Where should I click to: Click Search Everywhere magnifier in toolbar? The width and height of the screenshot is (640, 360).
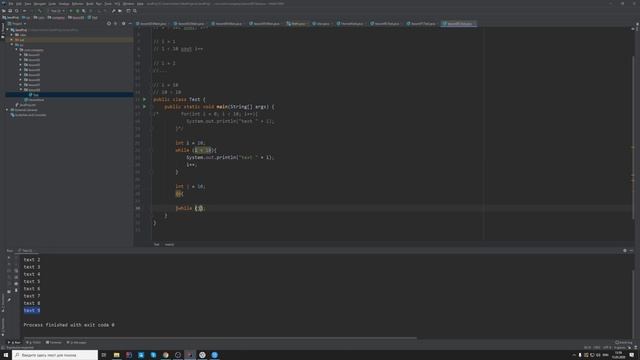135,11
